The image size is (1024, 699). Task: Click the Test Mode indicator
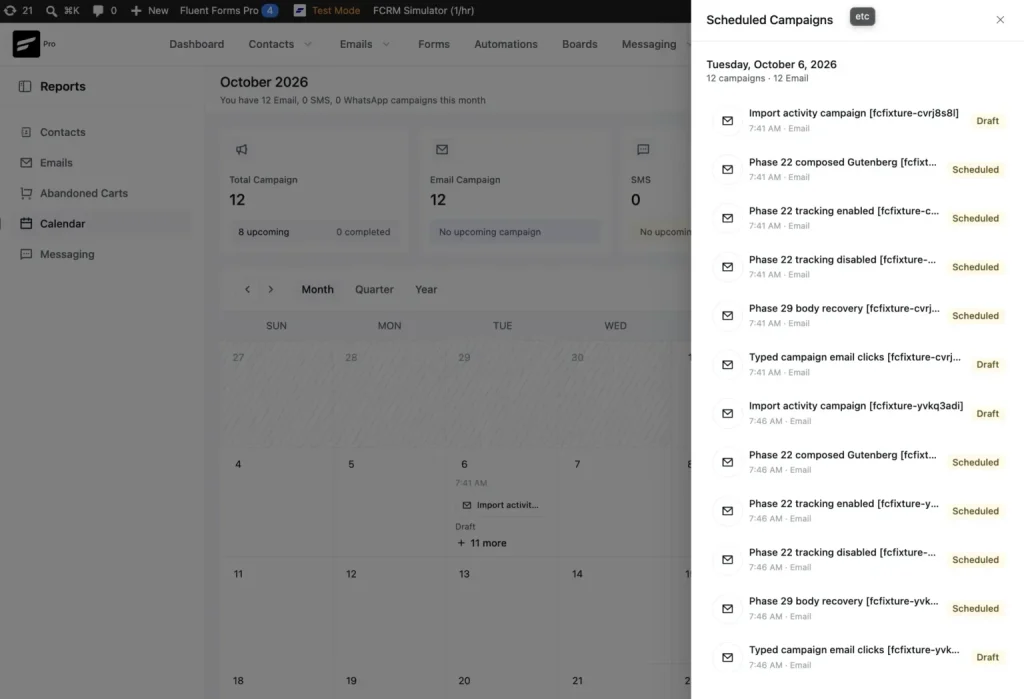[x=327, y=10]
